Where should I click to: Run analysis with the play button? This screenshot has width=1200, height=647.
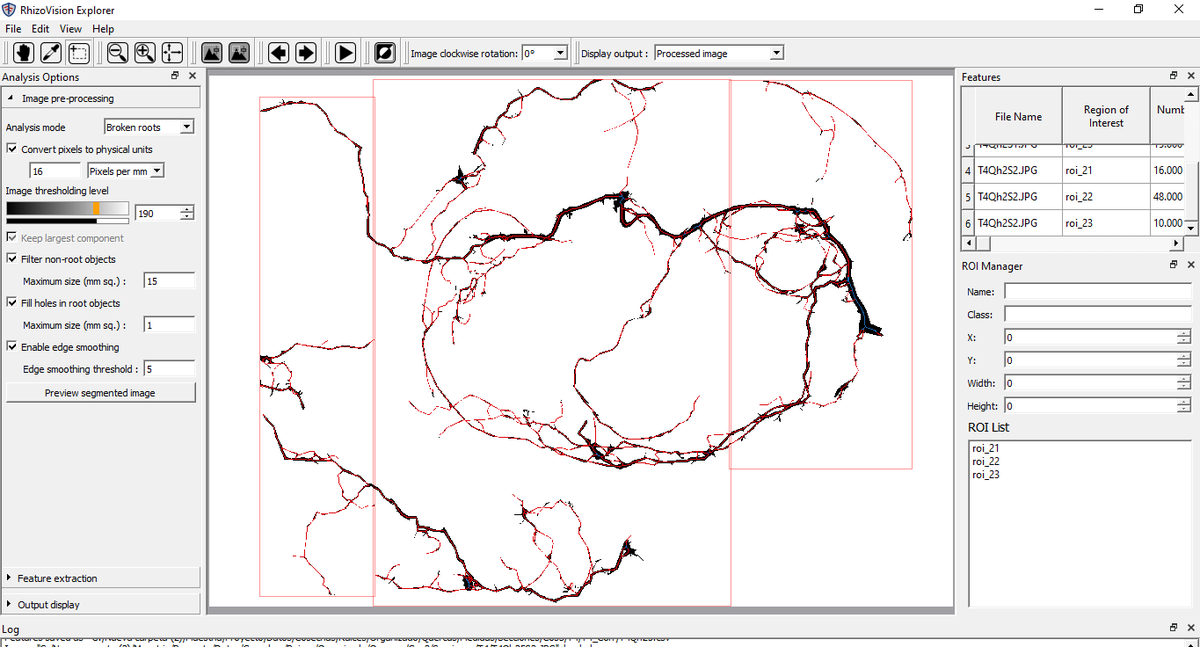pos(345,53)
